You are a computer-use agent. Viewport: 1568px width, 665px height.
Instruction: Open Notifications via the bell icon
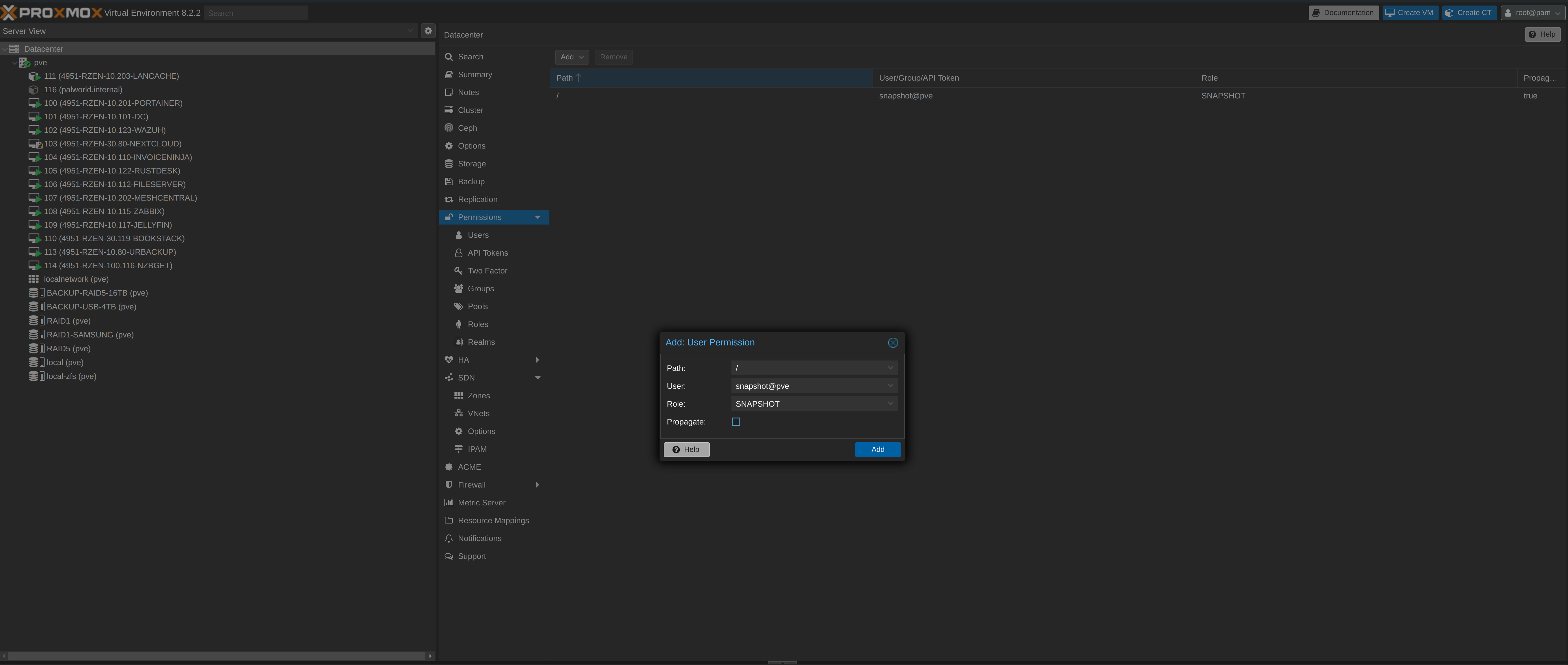coord(449,538)
